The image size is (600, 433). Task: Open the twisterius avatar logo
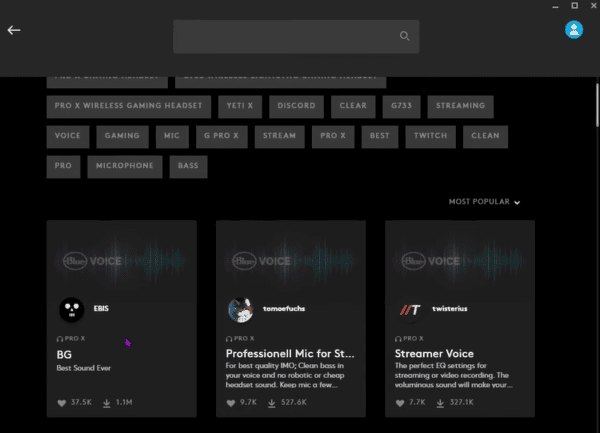(410, 310)
